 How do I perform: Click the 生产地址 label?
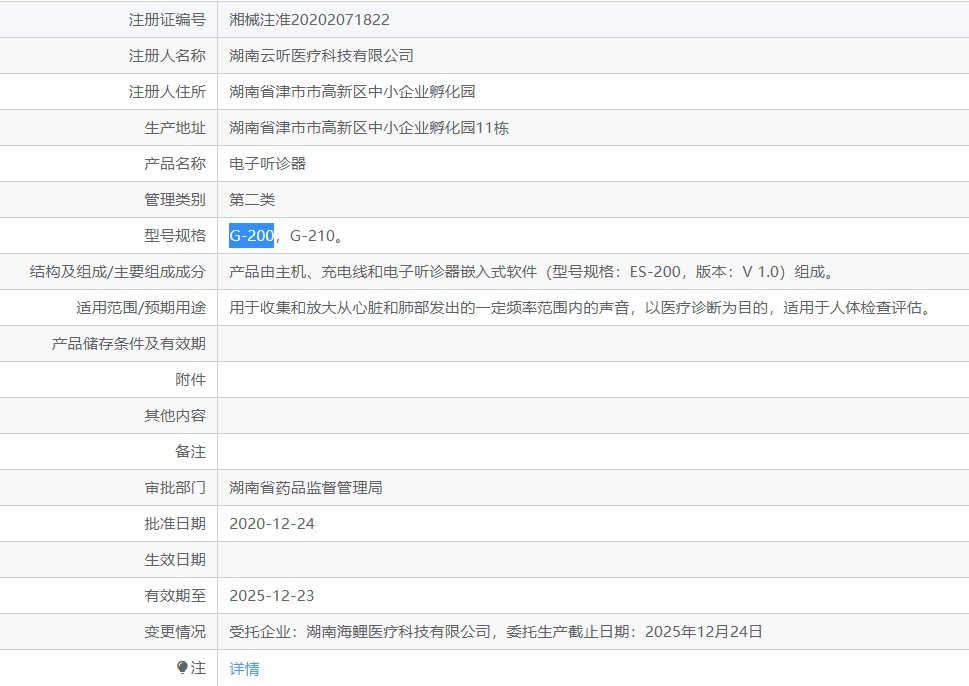pos(175,128)
